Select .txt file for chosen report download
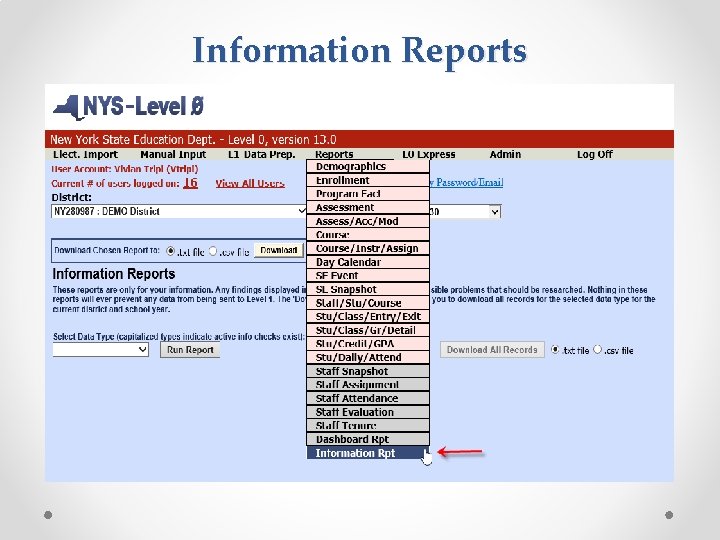720x540 pixels. [x=170, y=251]
